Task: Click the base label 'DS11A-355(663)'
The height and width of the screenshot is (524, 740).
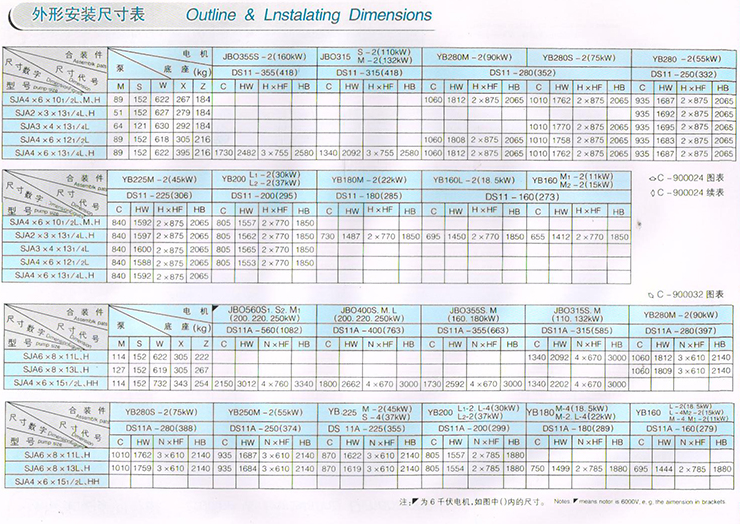Action: click(472, 330)
